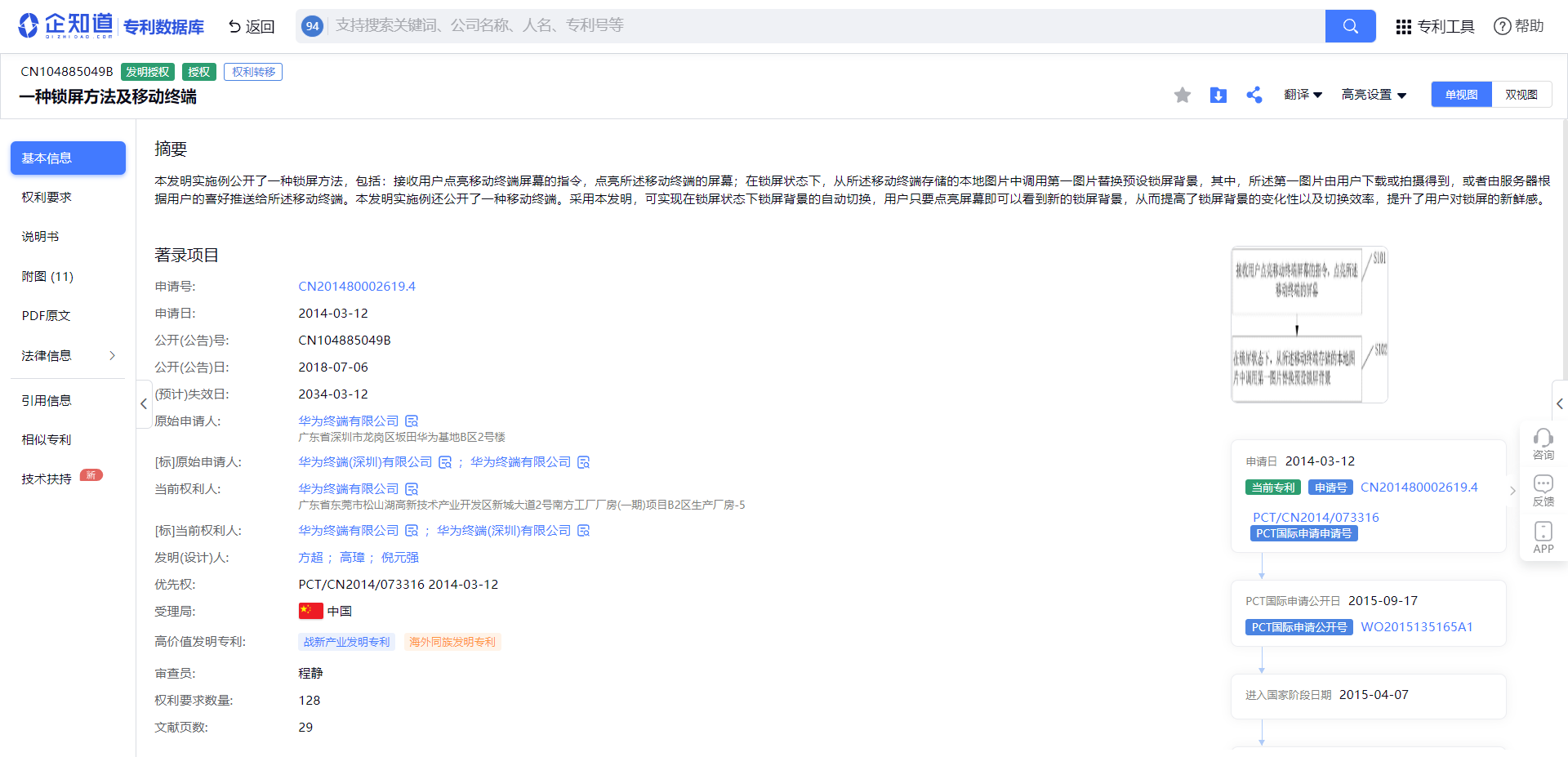1568x757 pixels.
Task: Click the 海外同族发明专利 tag
Action: tap(452, 642)
